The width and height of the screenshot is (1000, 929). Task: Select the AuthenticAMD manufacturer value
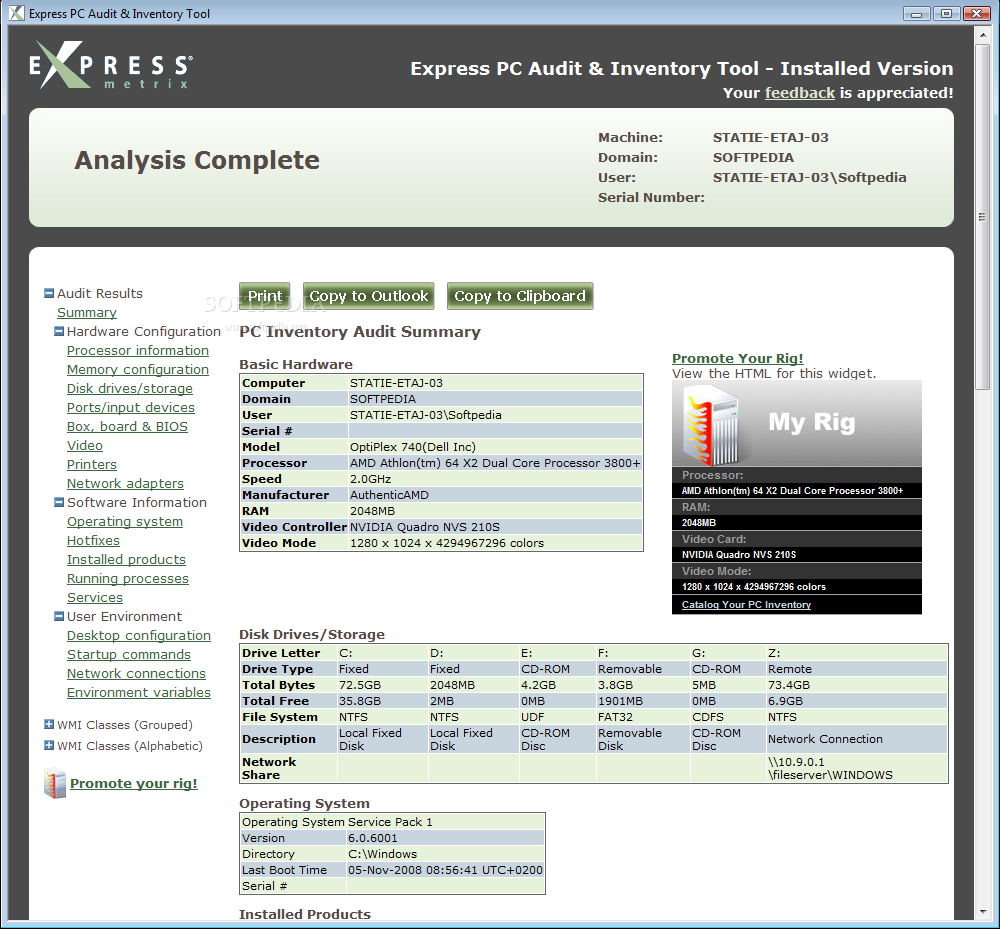(495, 495)
